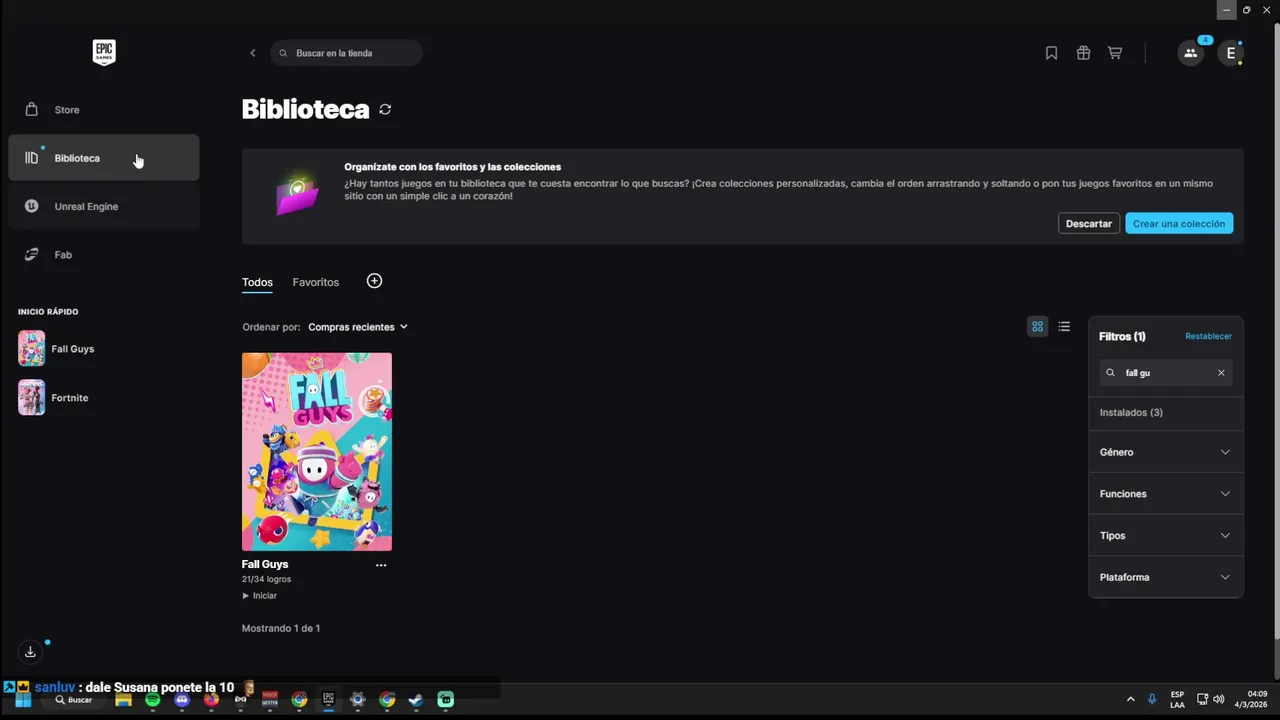The image size is (1280, 720).
Task: Open the gift redeem icon
Action: click(1083, 53)
